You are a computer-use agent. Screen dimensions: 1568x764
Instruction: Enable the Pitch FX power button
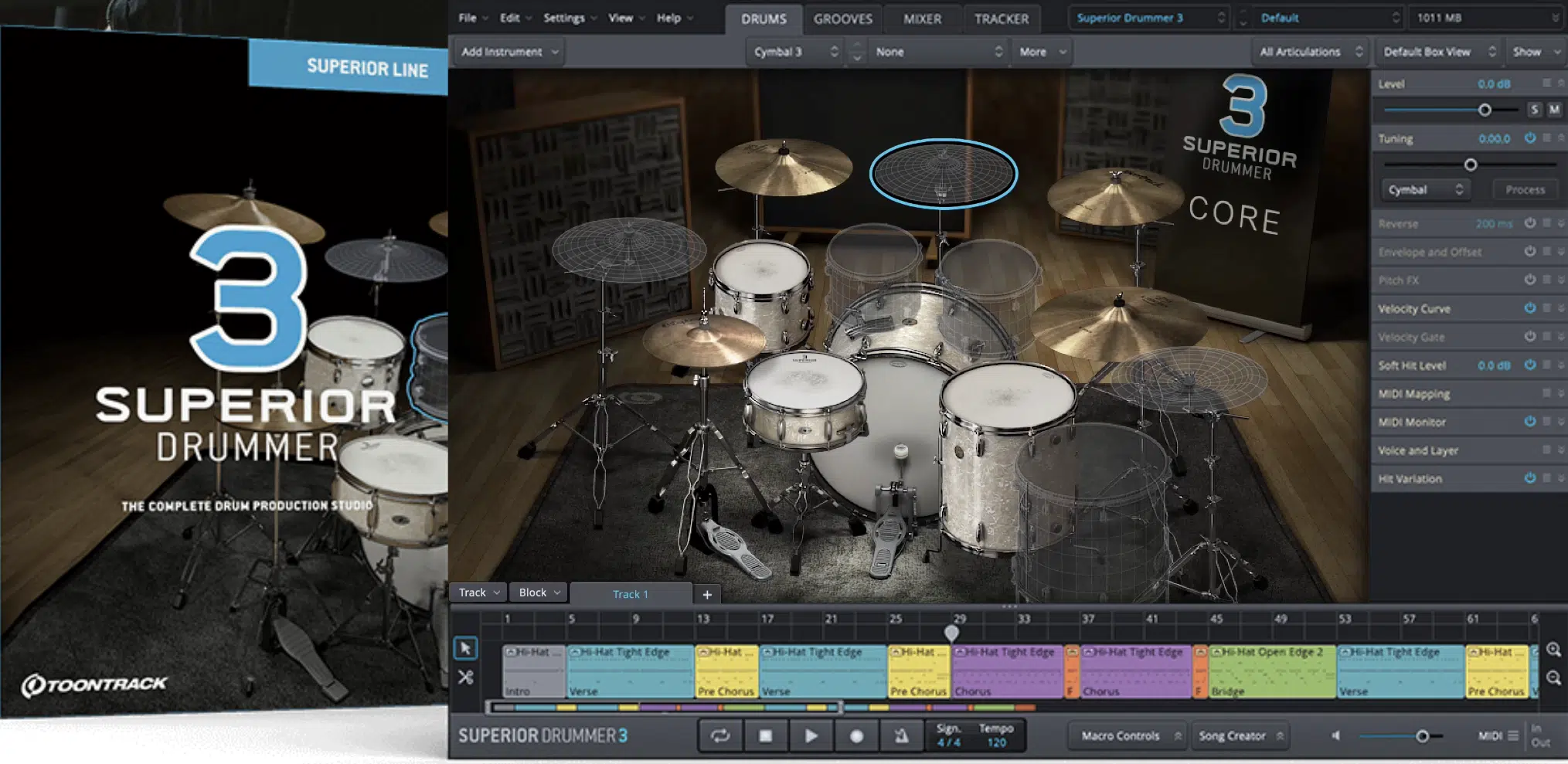1529,280
